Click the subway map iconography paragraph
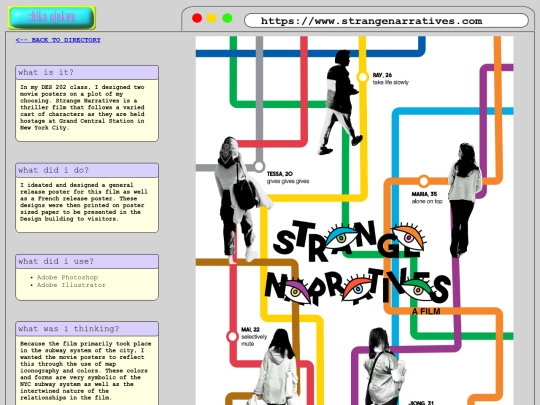This screenshot has height=405, width=540. coord(85,371)
